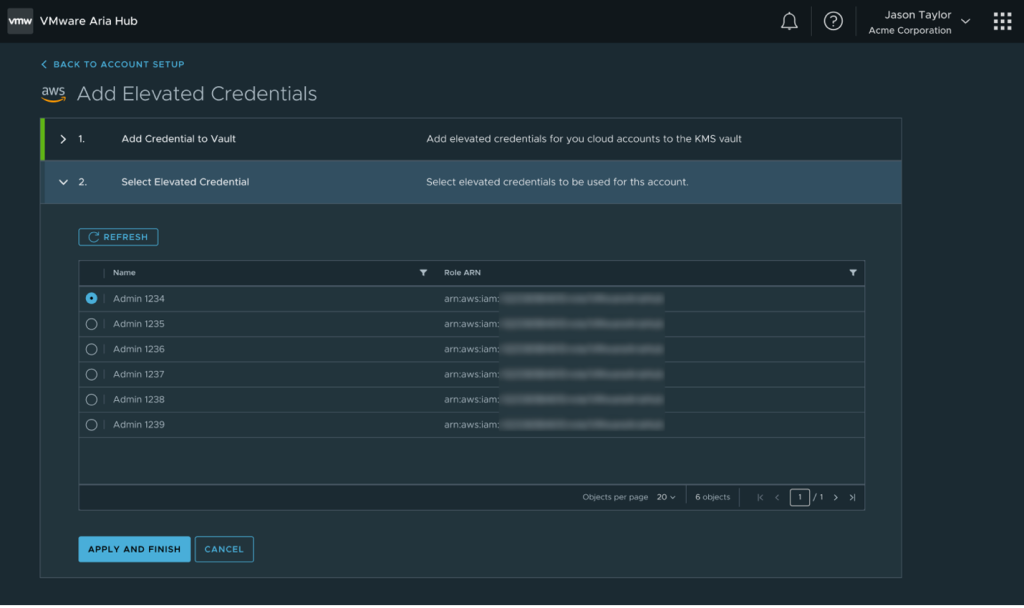Open the help question mark icon
Viewport: 1024px width, 608px height.
pyautogui.click(x=833, y=21)
